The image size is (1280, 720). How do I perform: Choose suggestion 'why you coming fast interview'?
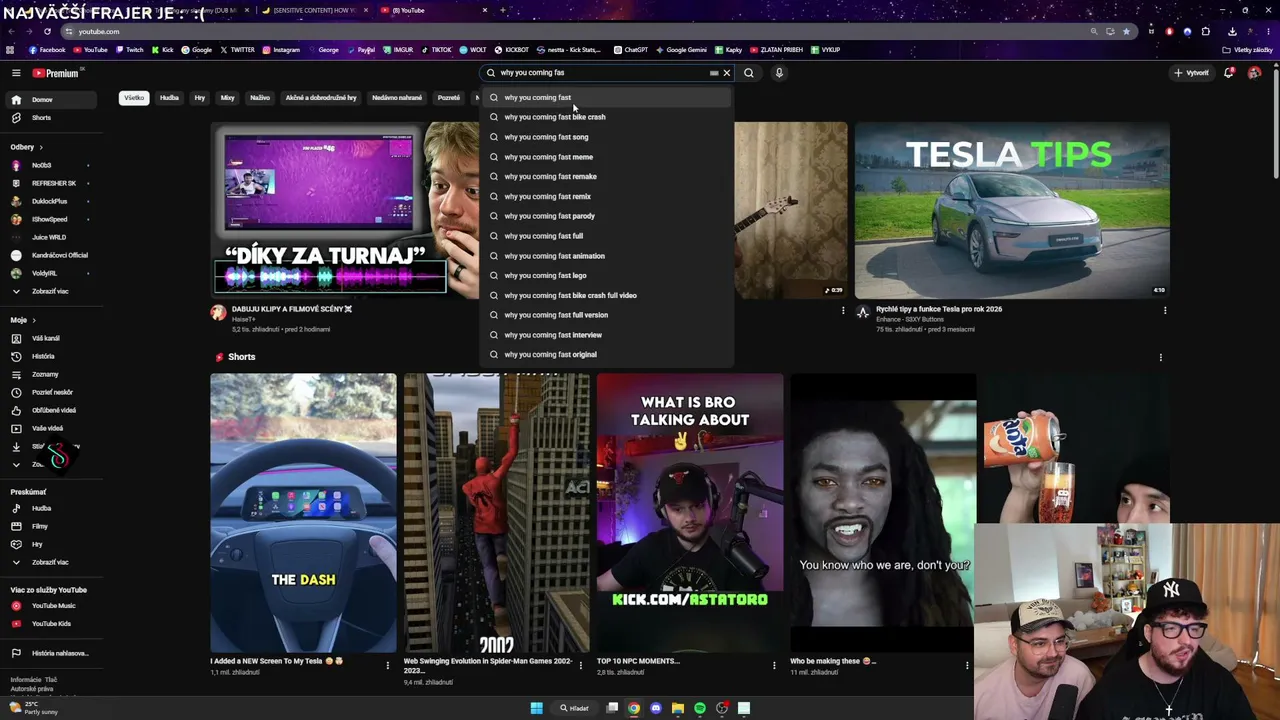(606, 335)
